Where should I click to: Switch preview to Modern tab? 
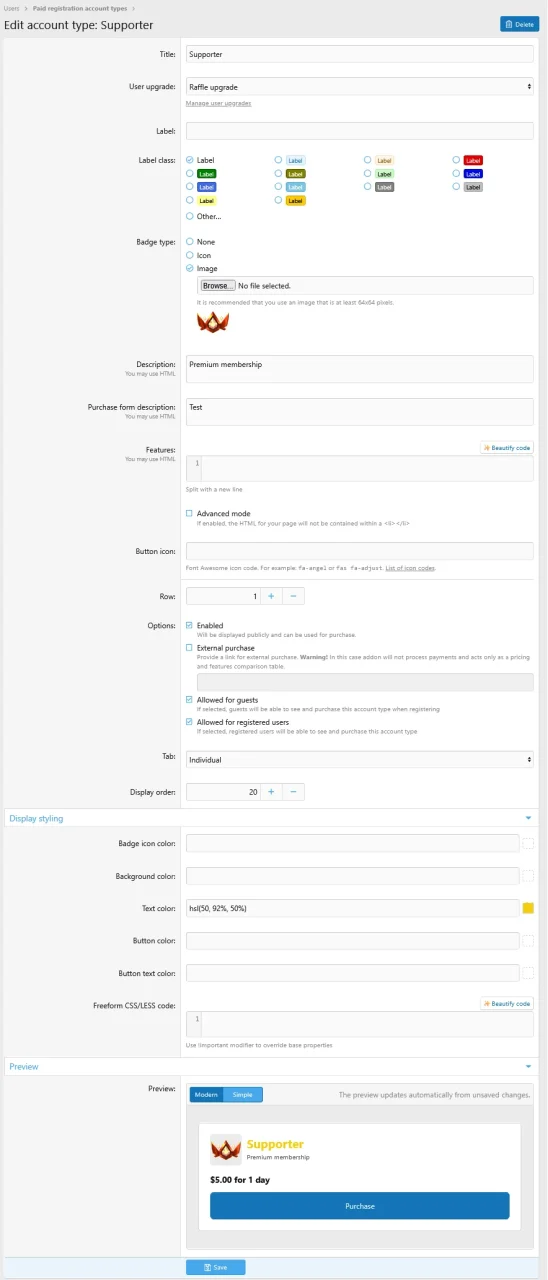[x=206, y=1094]
